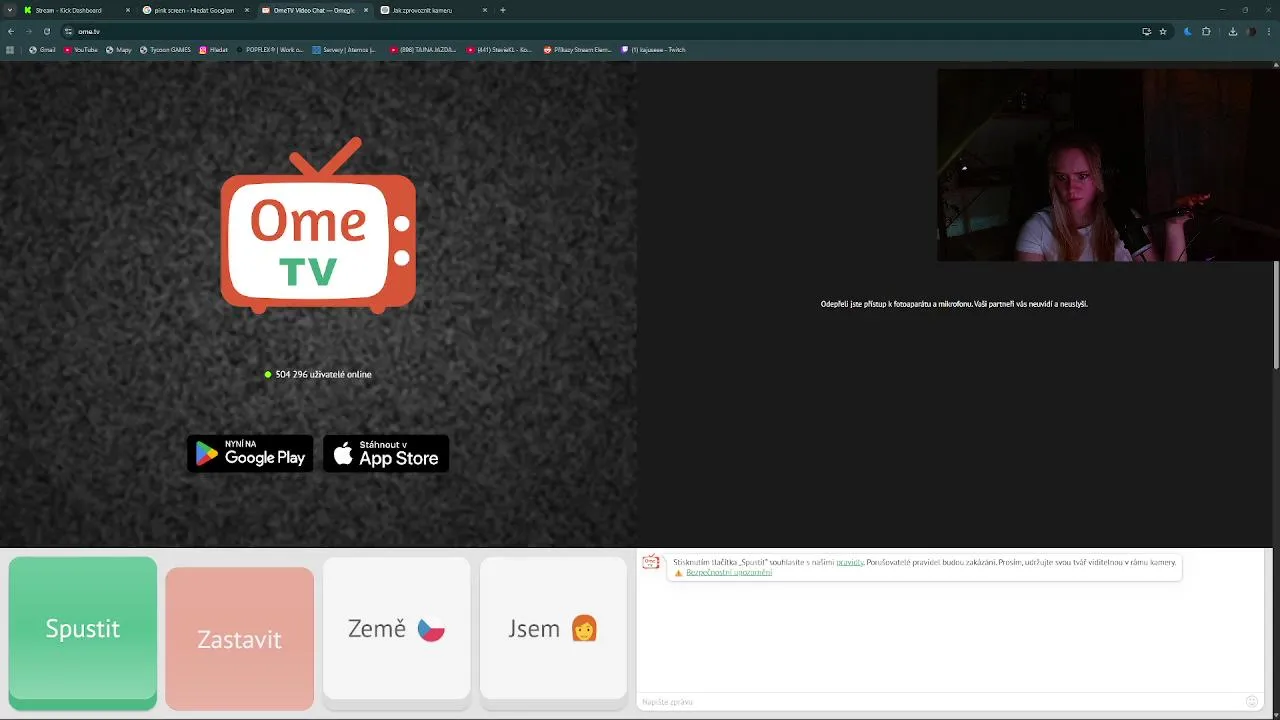
Task: Open the Chrome profile avatar
Action: pos(1252,31)
